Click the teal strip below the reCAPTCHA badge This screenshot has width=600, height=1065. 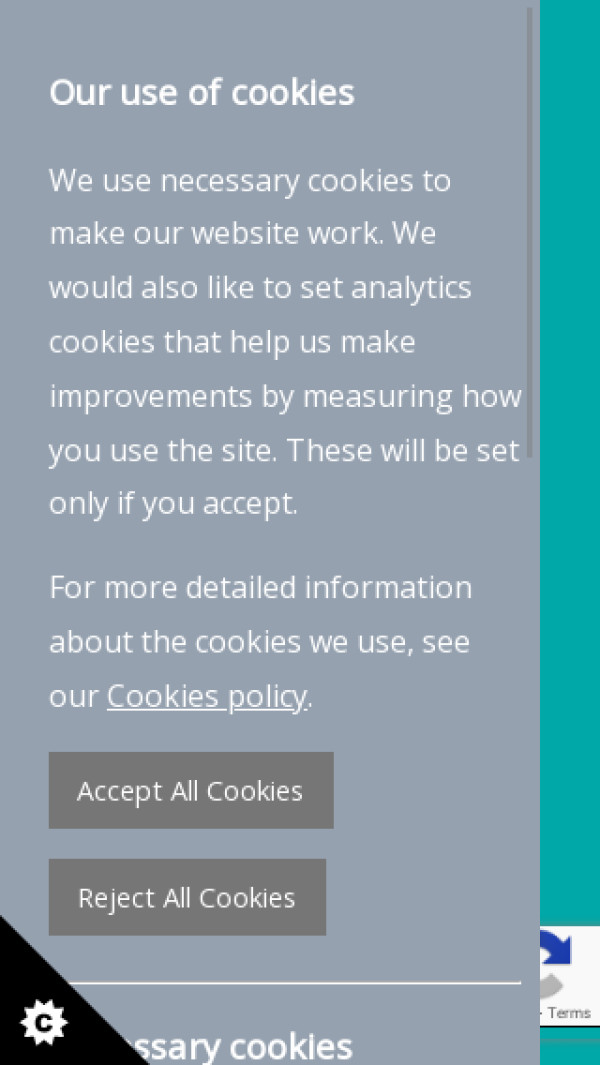pos(570,1048)
